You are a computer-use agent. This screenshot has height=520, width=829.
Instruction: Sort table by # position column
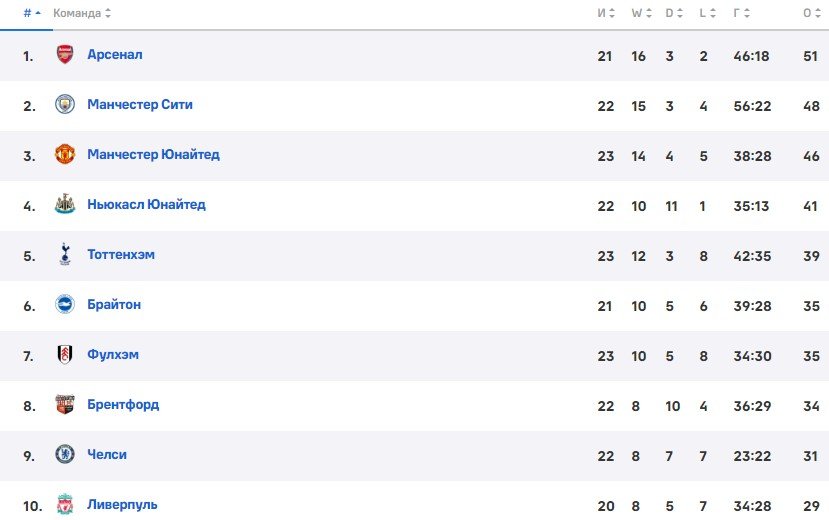(32, 13)
